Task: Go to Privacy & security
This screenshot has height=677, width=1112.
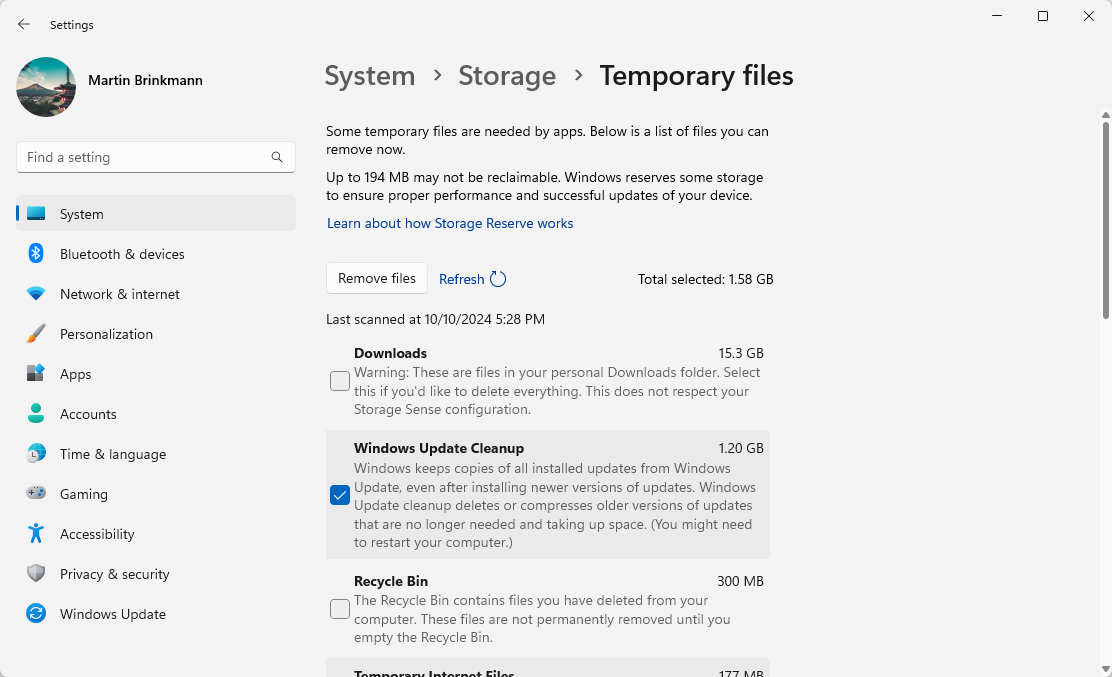Action: pyautogui.click(x=156, y=574)
